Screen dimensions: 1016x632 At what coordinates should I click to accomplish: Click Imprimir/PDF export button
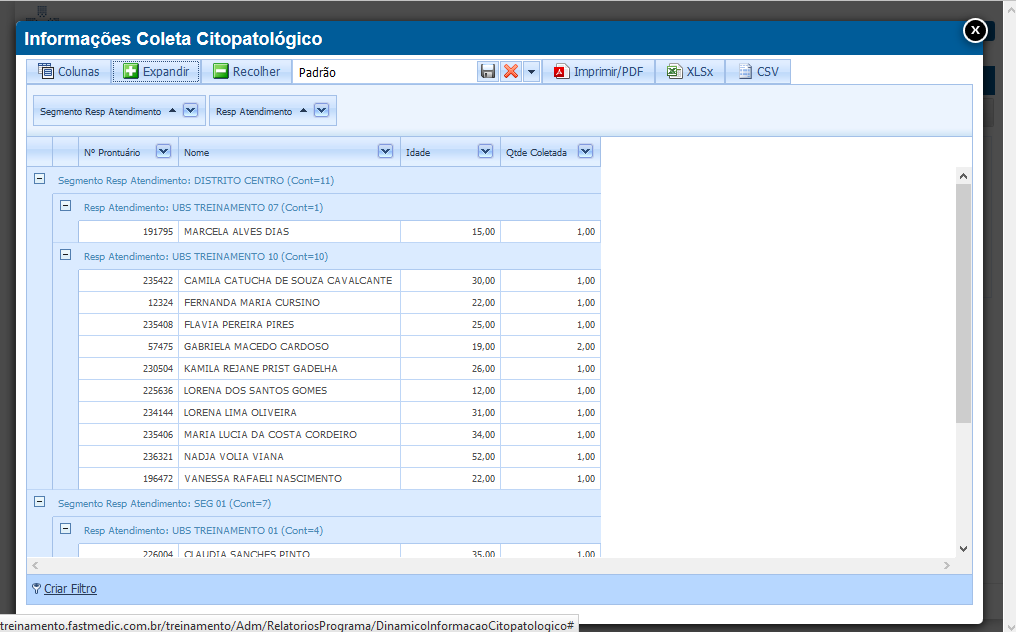click(x=599, y=71)
